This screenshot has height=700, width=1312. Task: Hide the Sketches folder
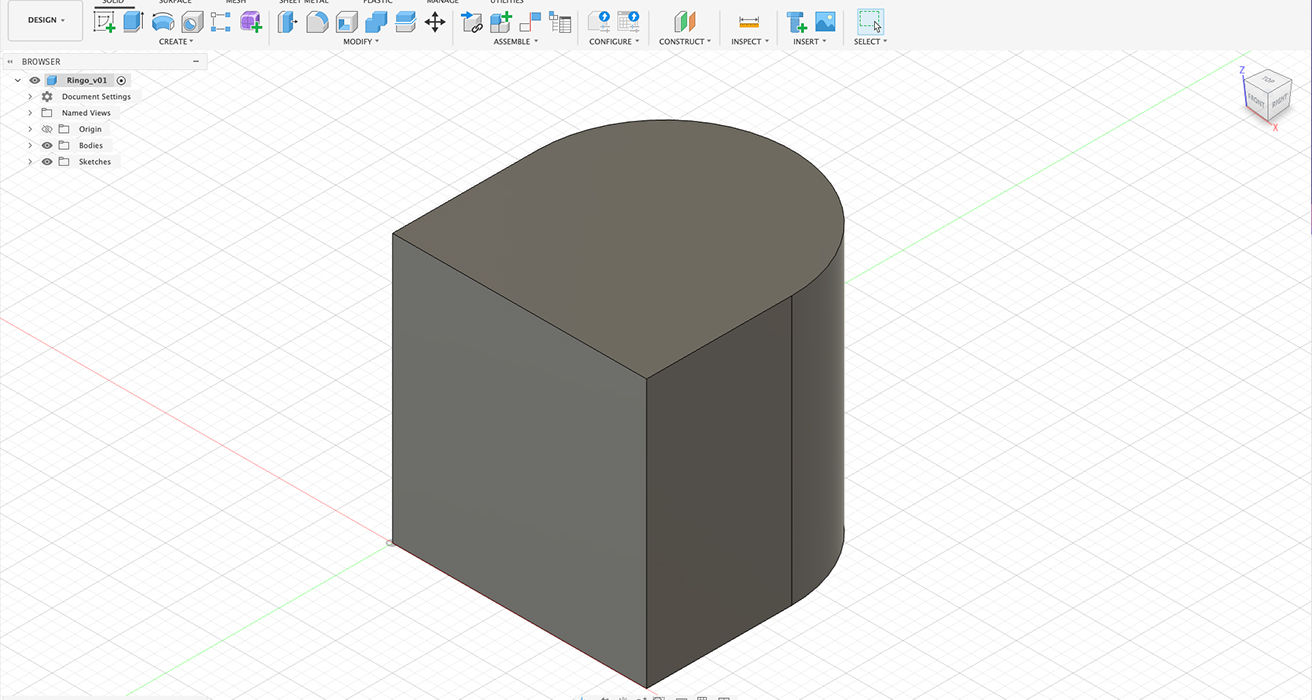coord(47,161)
